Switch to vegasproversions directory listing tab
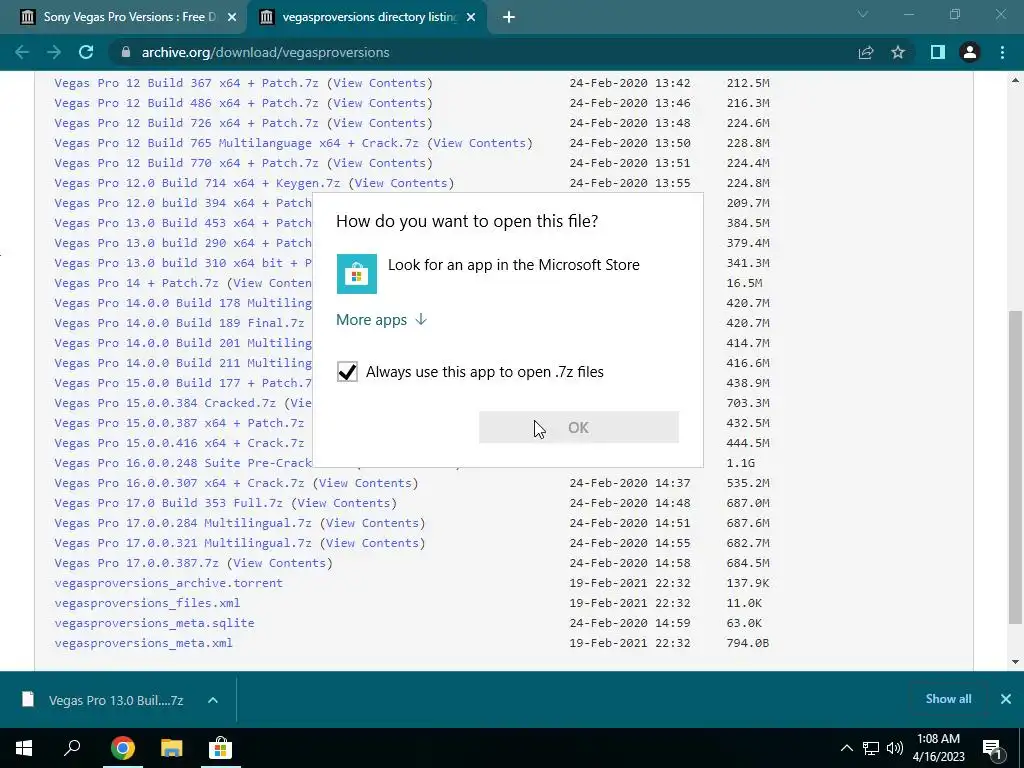Screen dimensions: 1024x768 (x=366, y=17)
